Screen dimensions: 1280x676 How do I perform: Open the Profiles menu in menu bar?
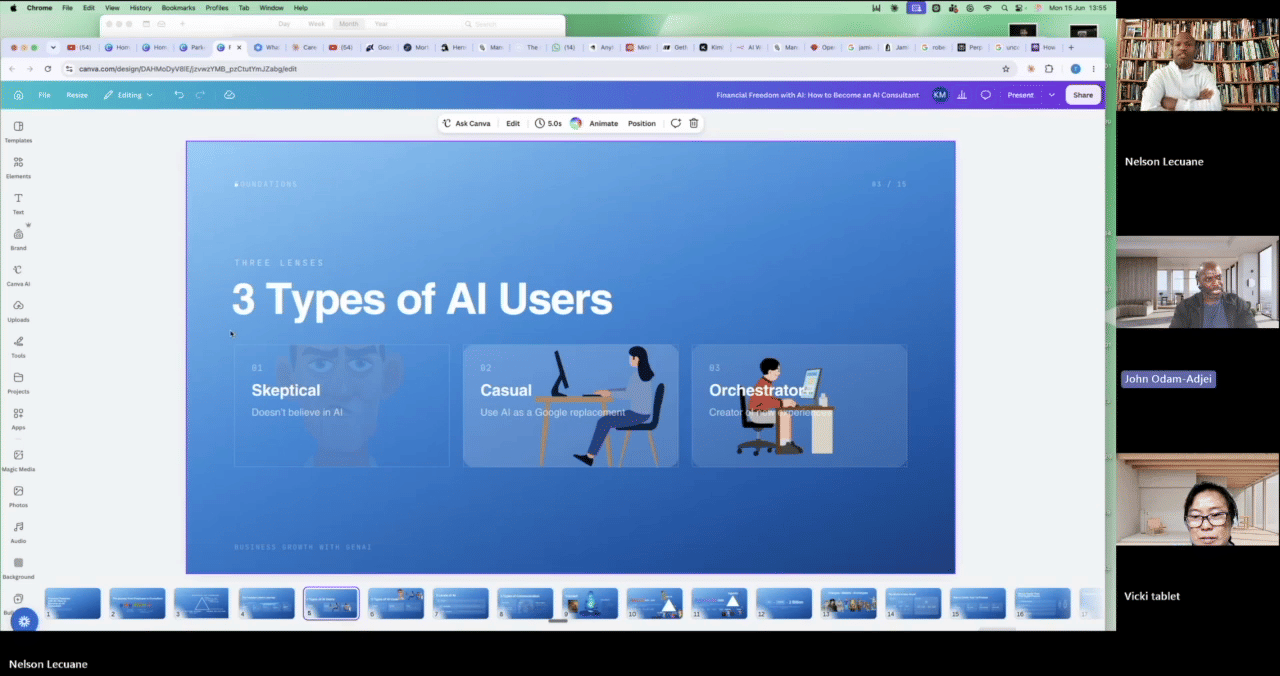pyautogui.click(x=217, y=8)
